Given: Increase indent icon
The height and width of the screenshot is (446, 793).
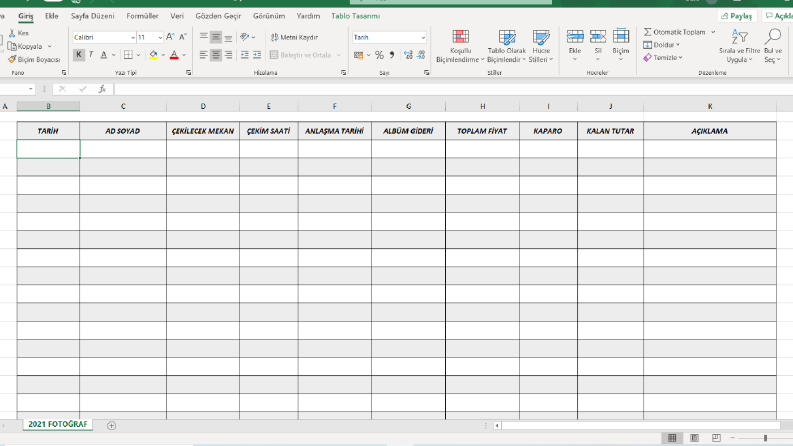Looking at the screenshot, I should pos(257,55).
